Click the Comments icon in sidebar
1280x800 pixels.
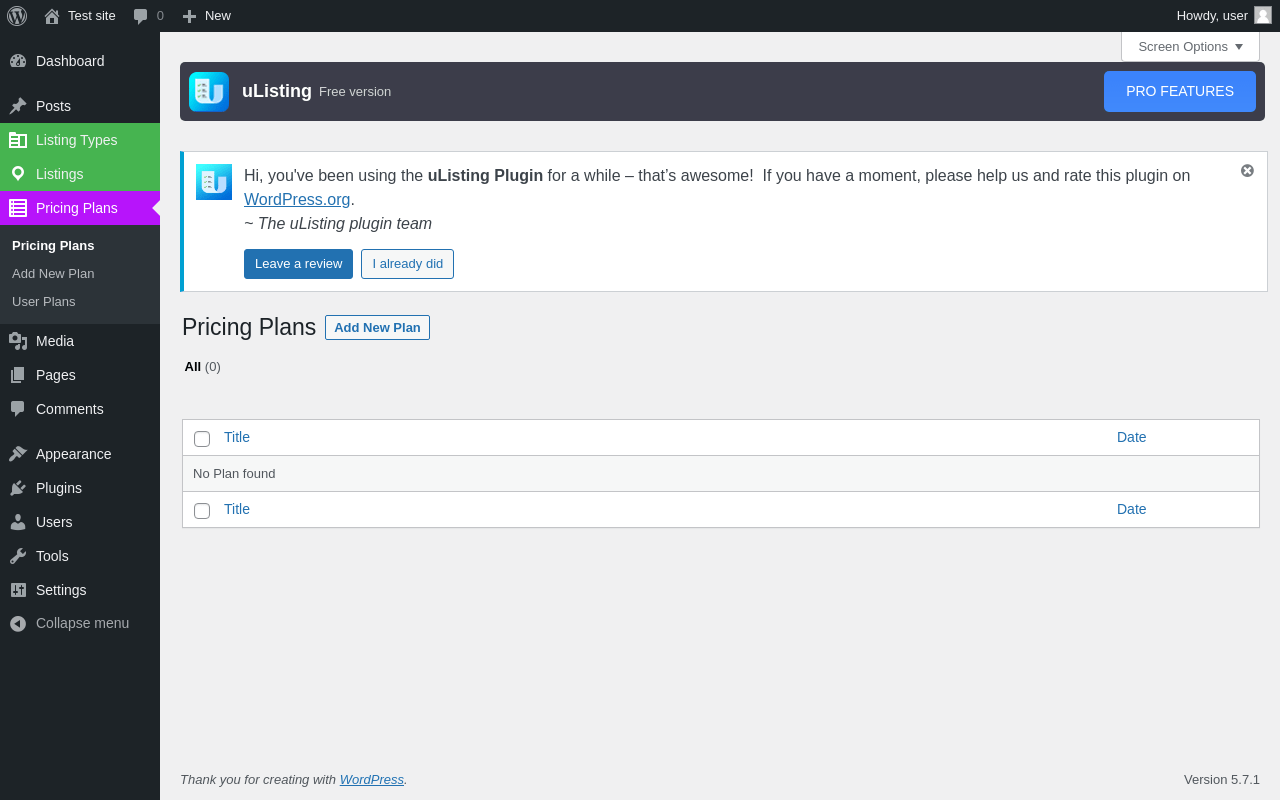click(x=18, y=409)
